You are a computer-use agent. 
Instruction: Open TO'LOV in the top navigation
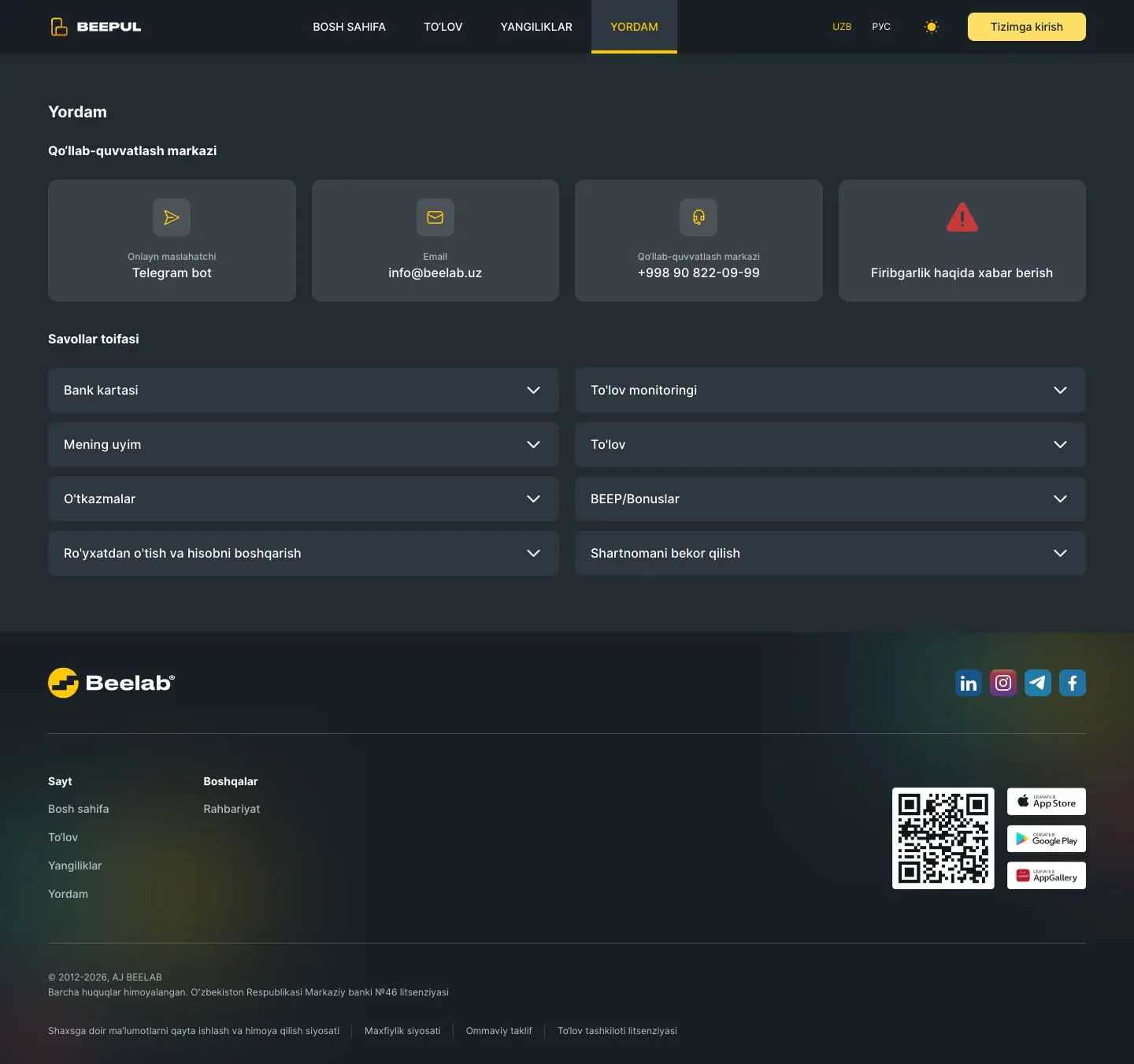coord(443,27)
